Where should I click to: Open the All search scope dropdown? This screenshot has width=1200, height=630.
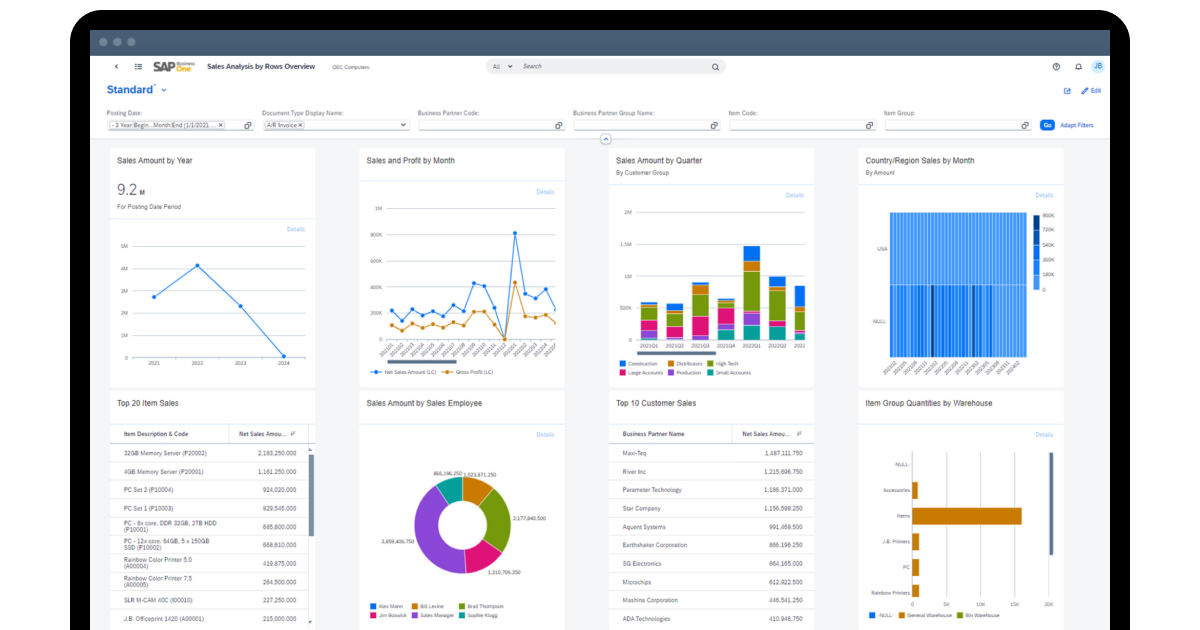click(510, 66)
